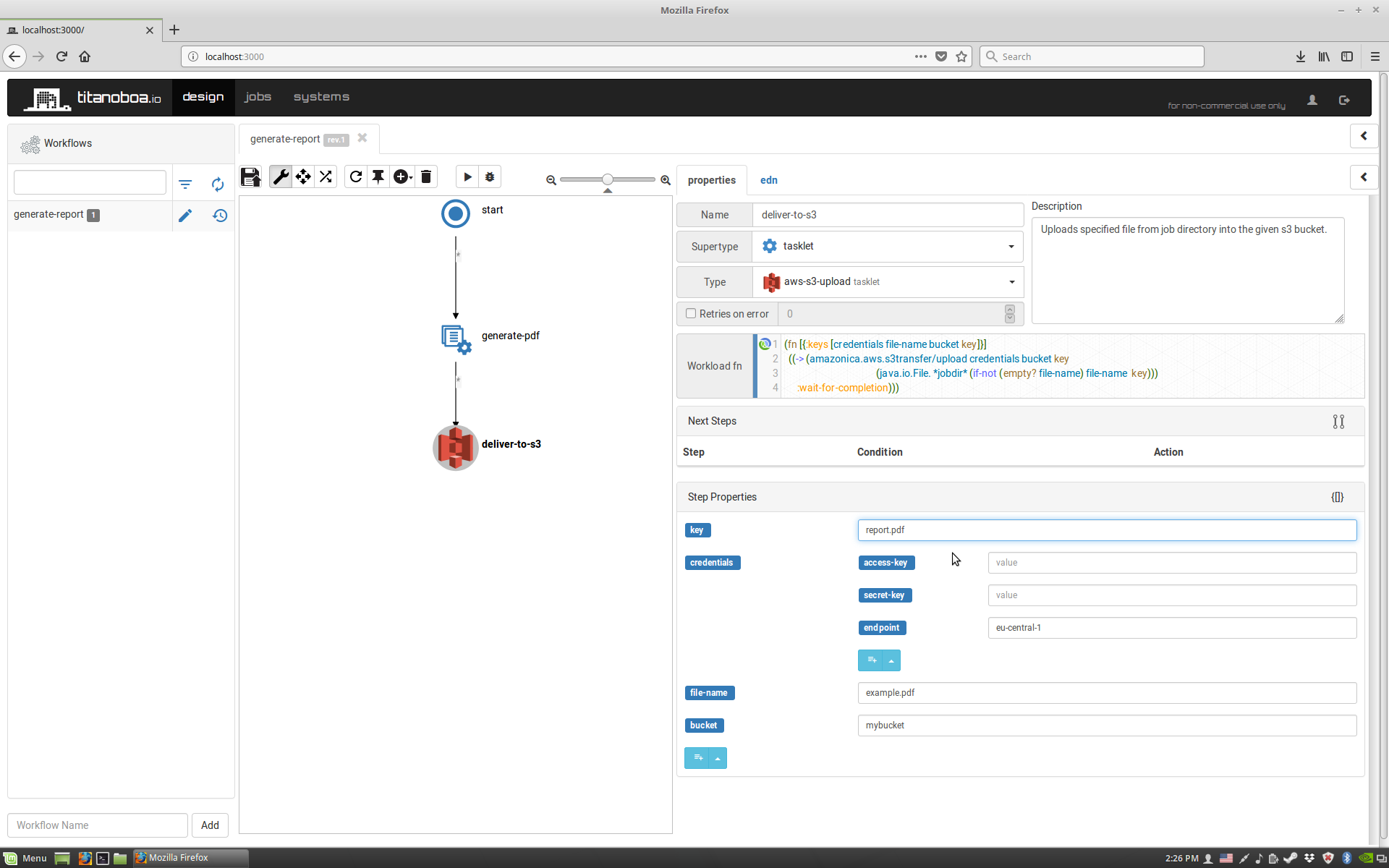Click the bug debug icon
Screen dimensions: 1389x868
click(490, 176)
